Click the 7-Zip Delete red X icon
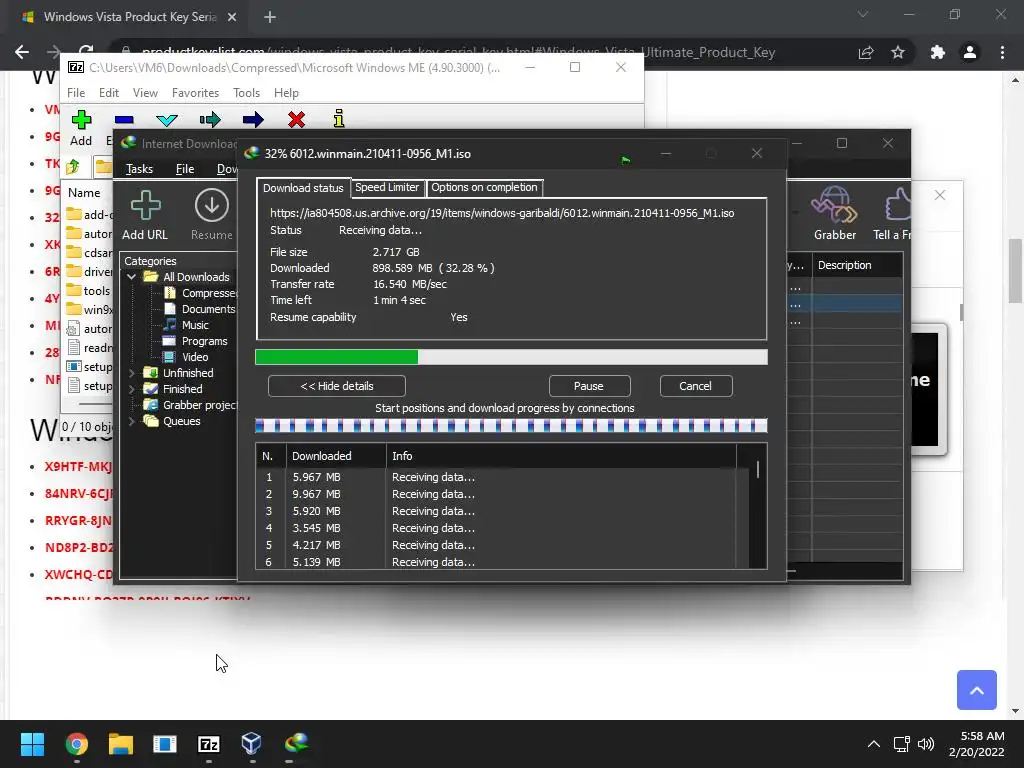1024x768 pixels. 296,120
